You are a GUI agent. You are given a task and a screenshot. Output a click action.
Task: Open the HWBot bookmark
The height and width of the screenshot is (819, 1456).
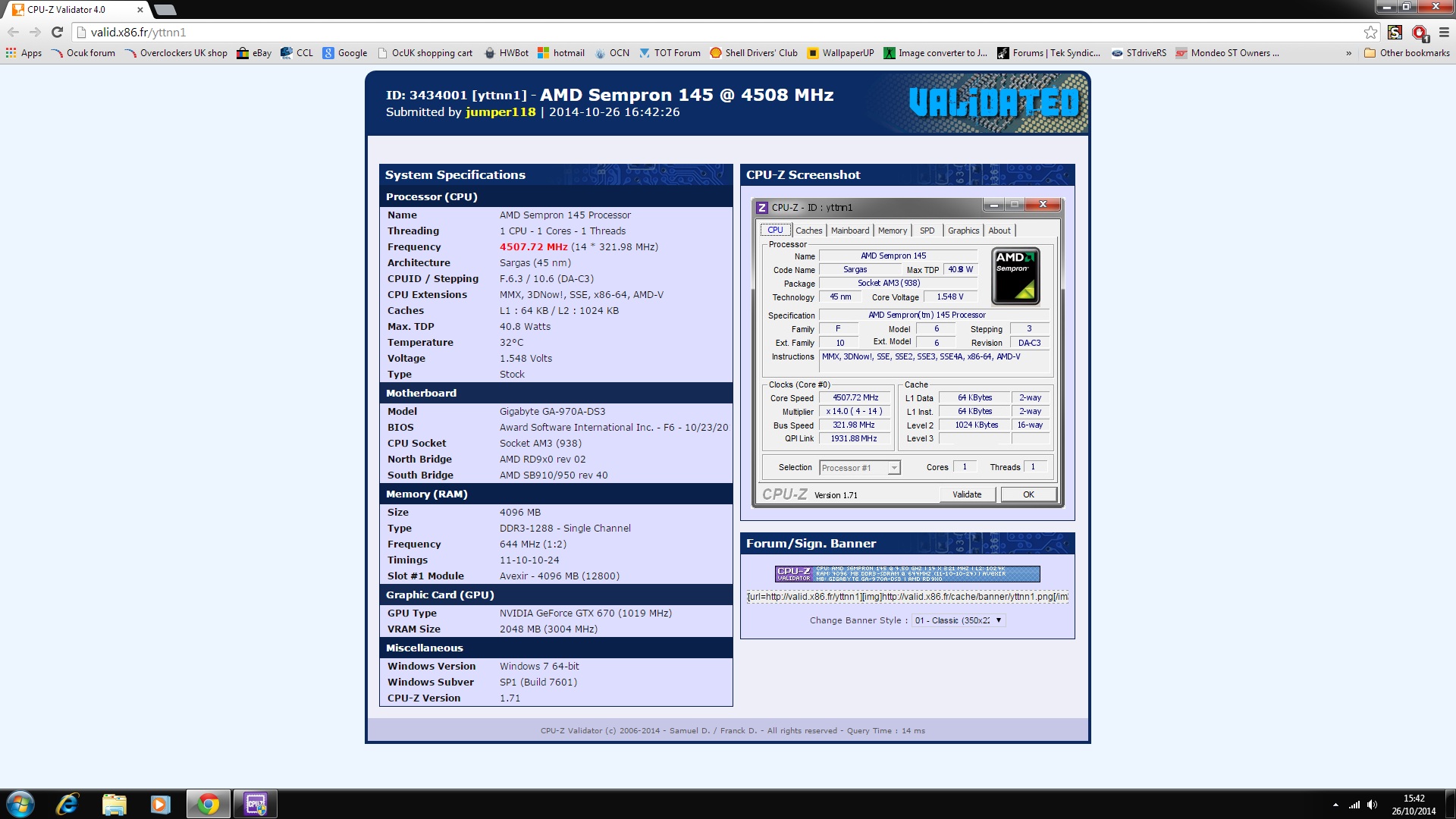coord(506,53)
